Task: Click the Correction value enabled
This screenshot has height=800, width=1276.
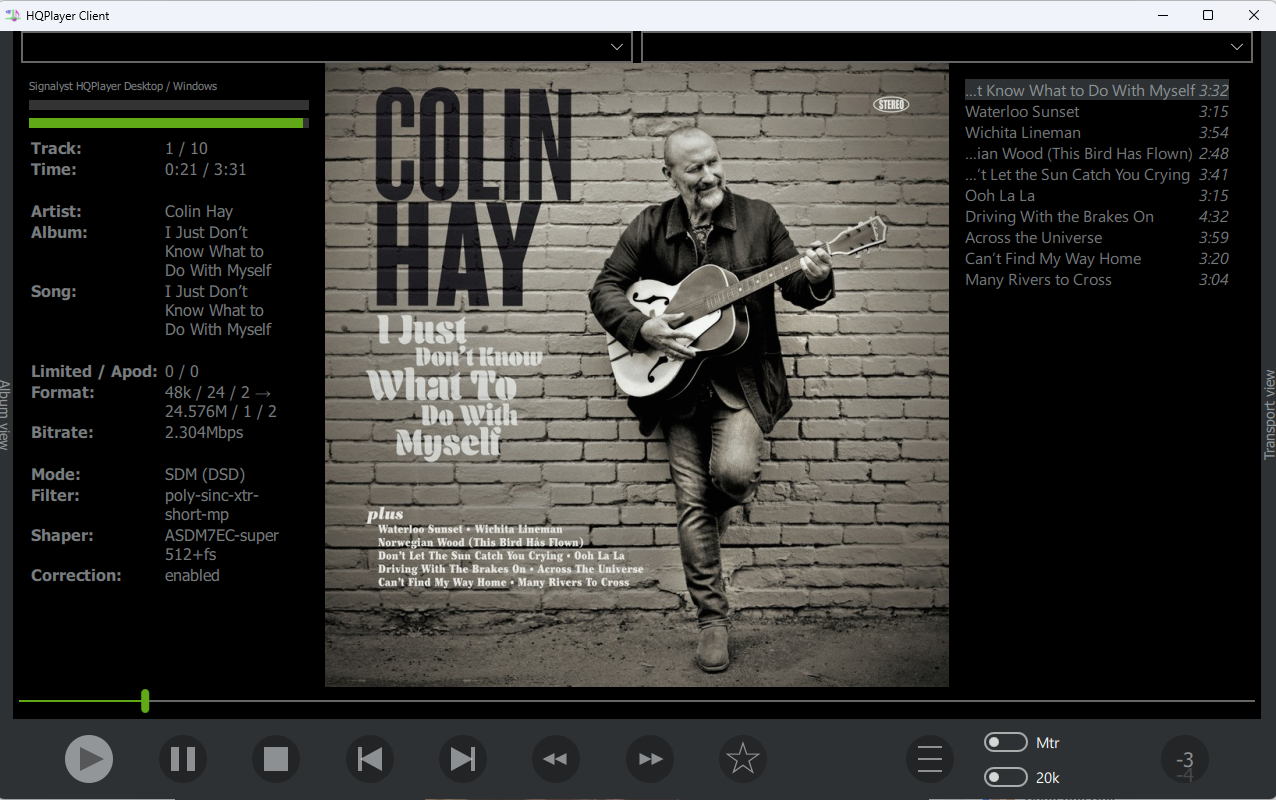Action: pos(192,576)
